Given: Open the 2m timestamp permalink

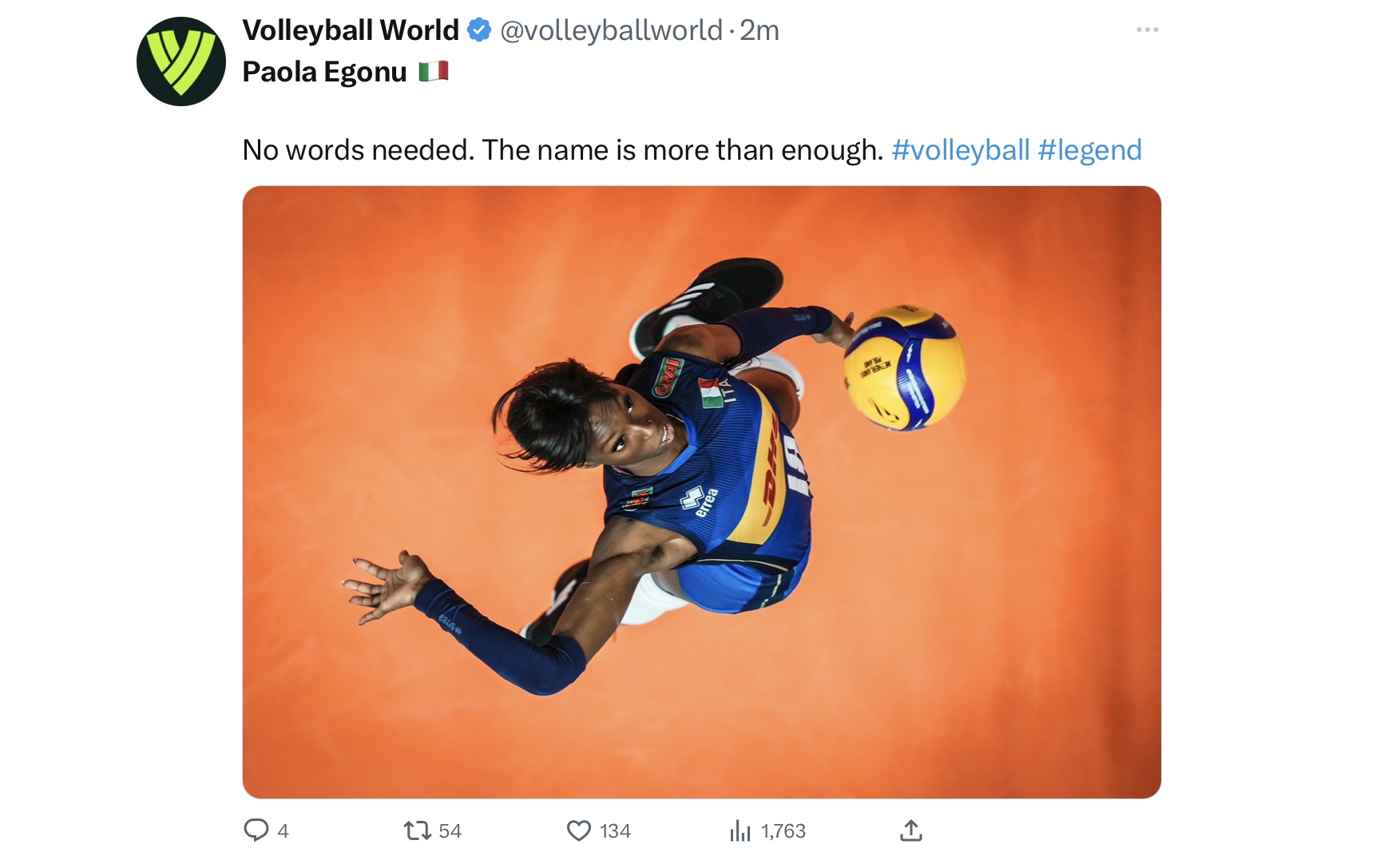Looking at the screenshot, I should [759, 30].
